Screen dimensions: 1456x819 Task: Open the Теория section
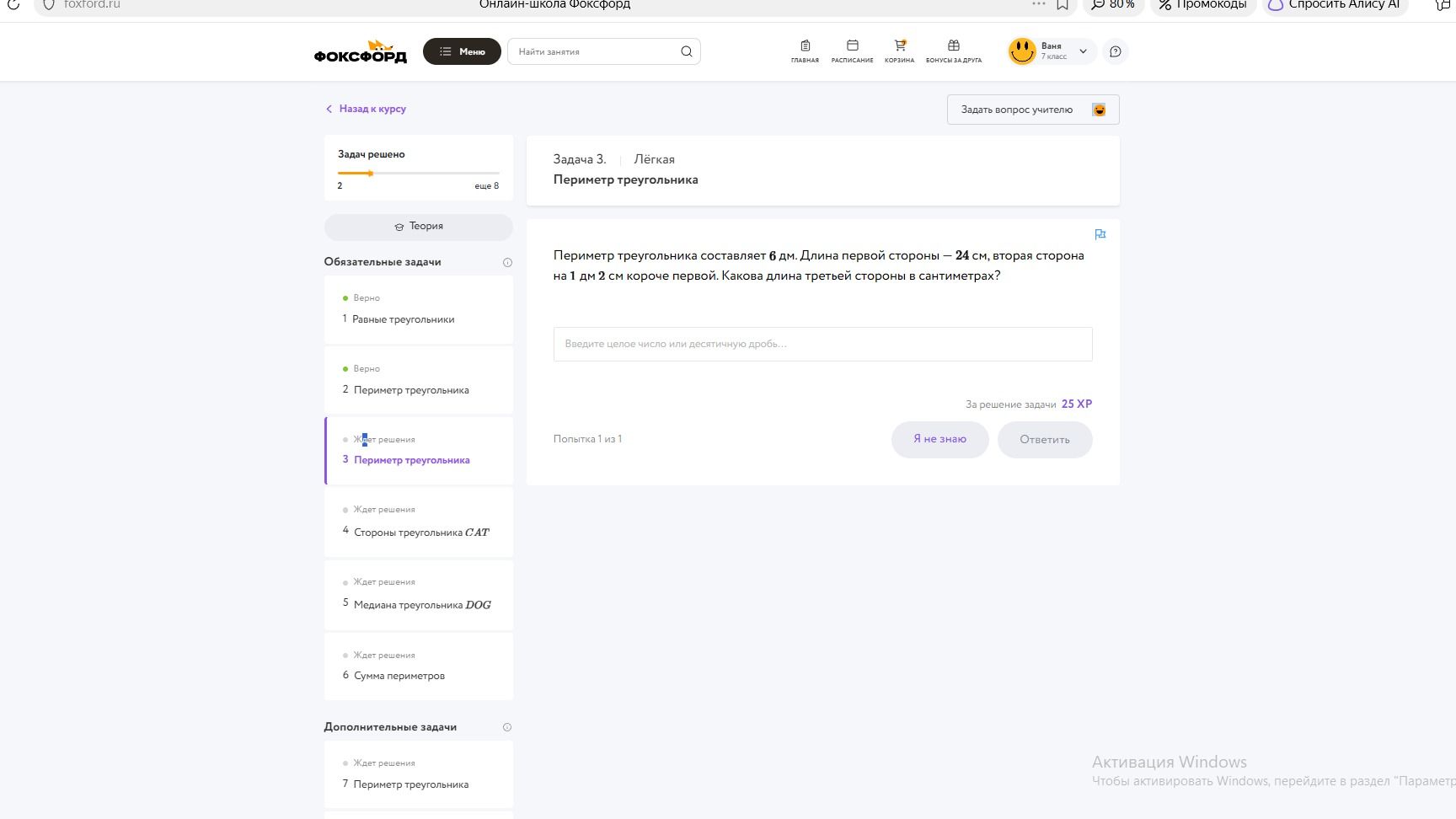[418, 227]
